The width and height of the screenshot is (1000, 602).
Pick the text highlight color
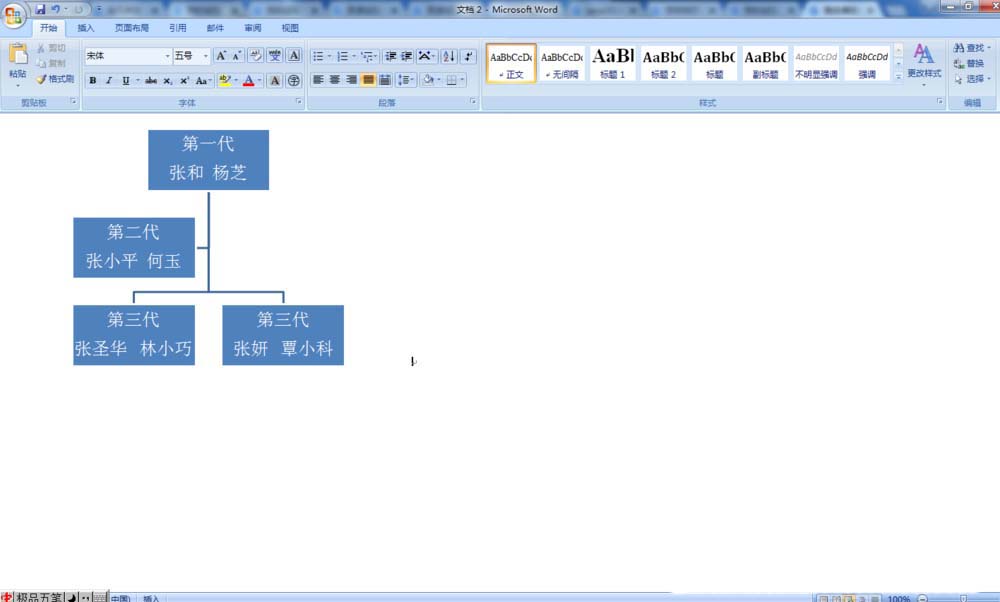point(224,80)
